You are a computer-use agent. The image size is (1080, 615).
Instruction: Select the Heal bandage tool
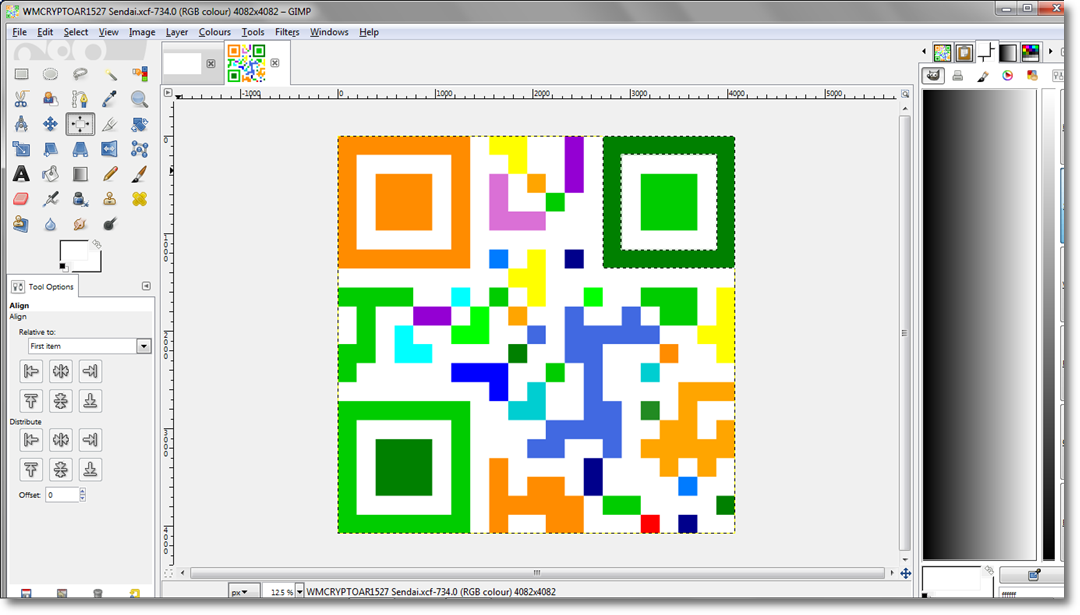(x=139, y=199)
